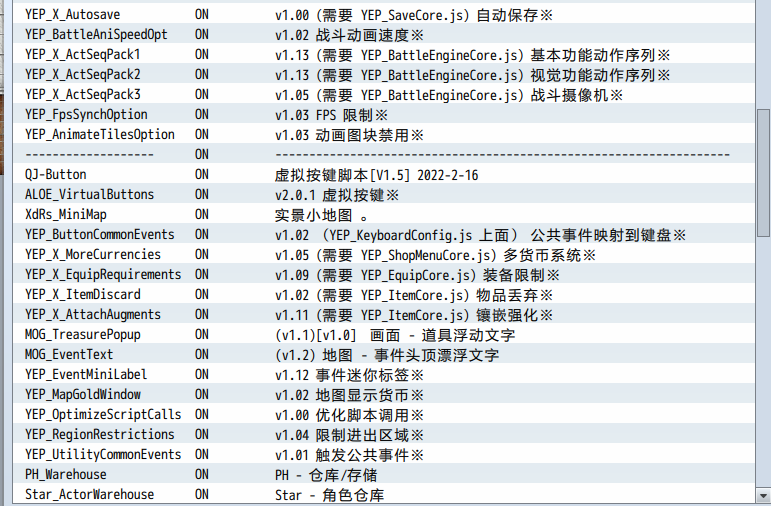Select the XdRs_MiniMap plugin row

point(385,215)
